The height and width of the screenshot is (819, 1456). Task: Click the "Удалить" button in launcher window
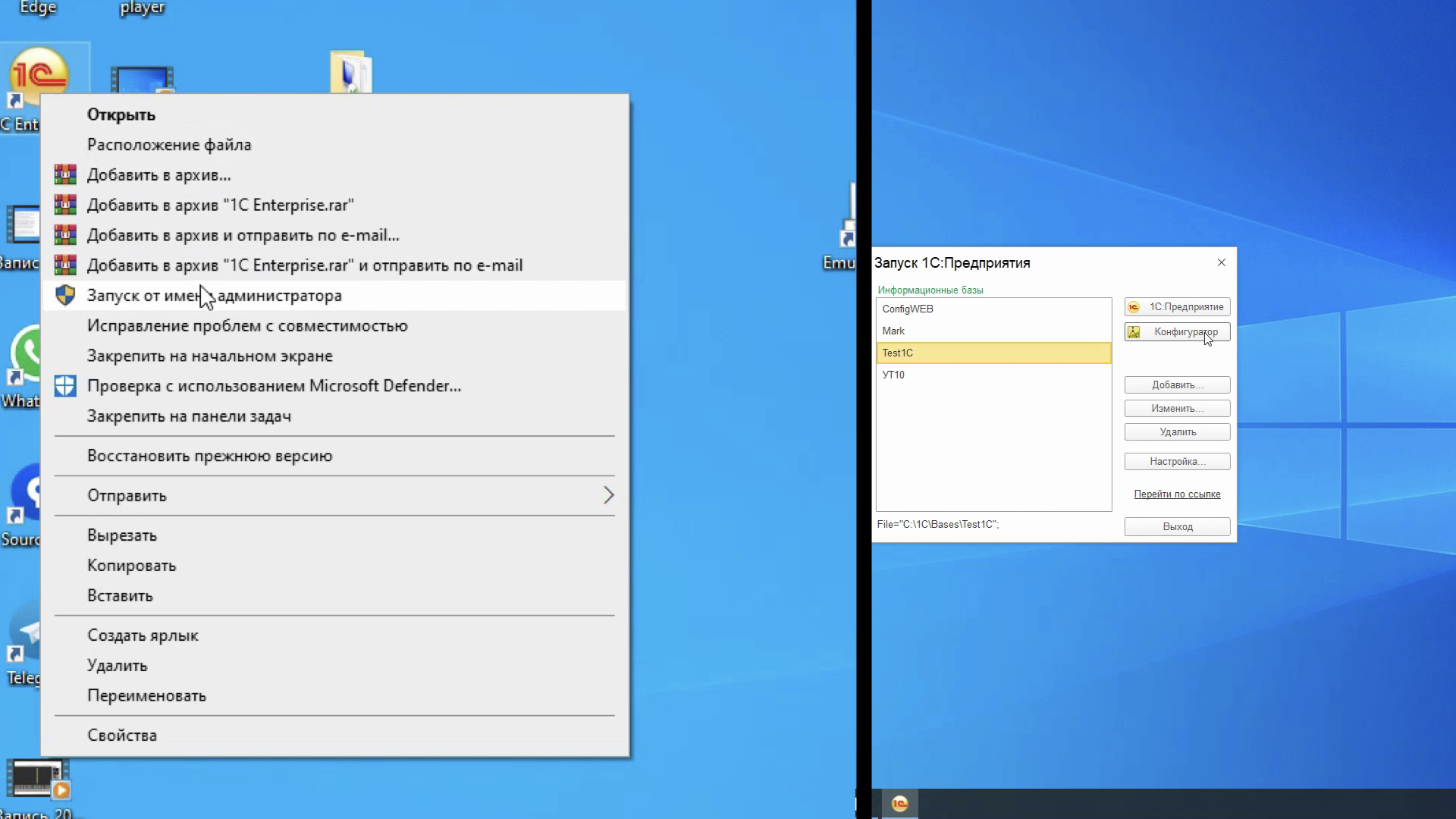[1177, 432]
